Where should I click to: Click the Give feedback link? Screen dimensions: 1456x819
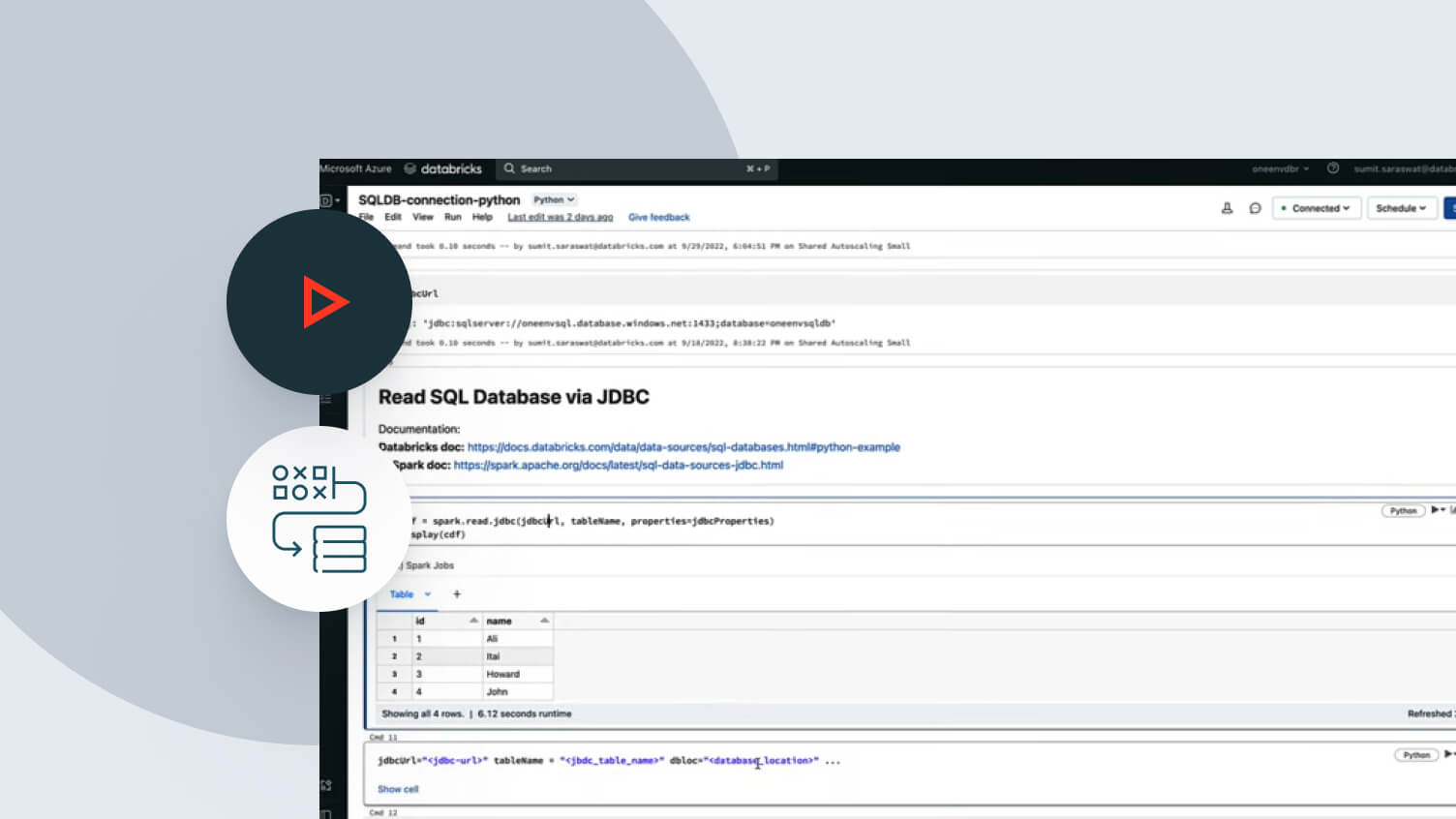click(x=658, y=217)
